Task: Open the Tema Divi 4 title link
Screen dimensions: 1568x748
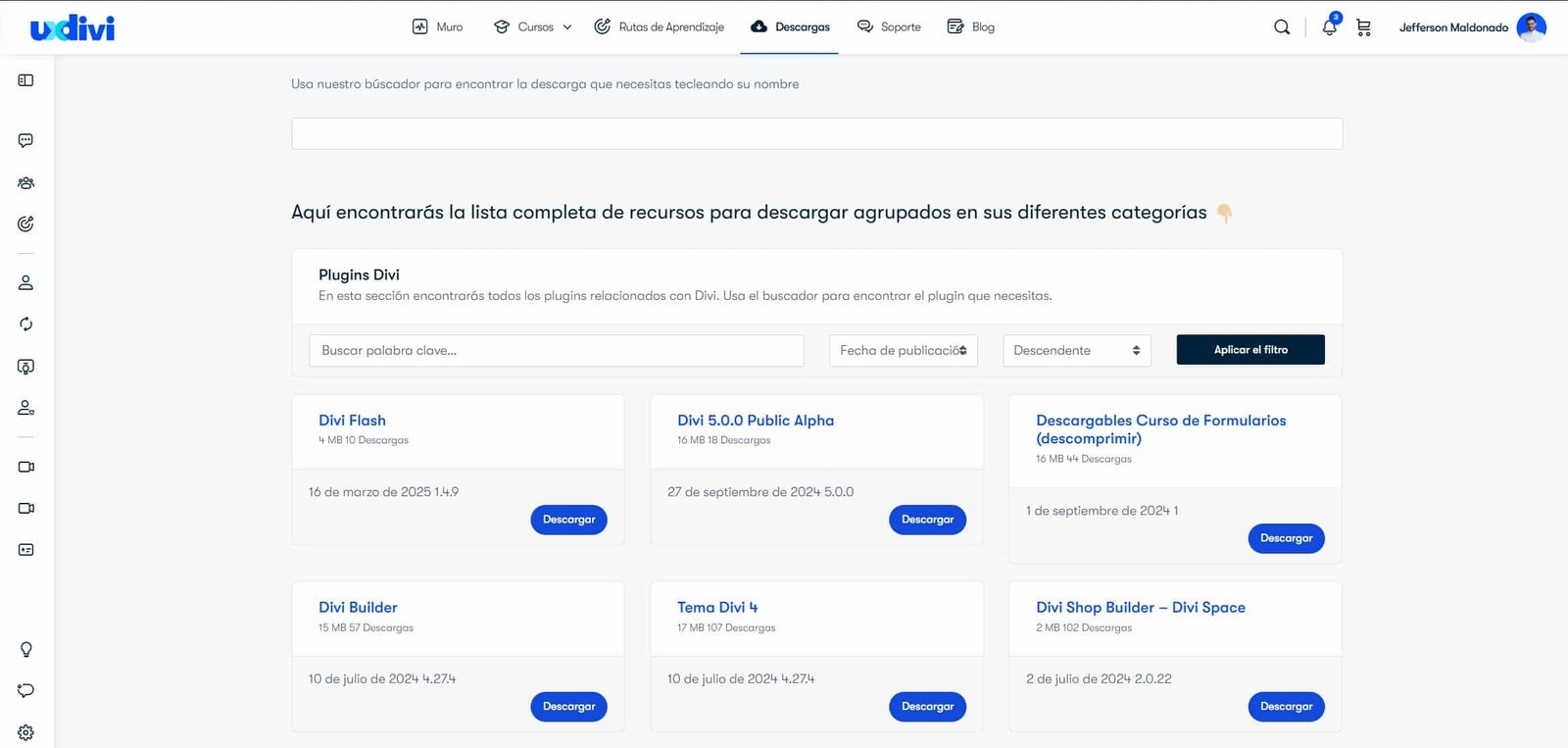Action: pyautogui.click(x=717, y=608)
